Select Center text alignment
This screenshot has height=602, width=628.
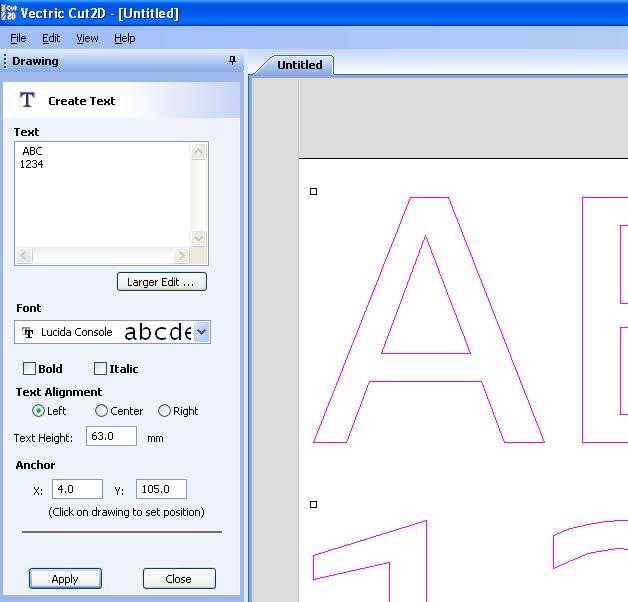click(x=101, y=411)
